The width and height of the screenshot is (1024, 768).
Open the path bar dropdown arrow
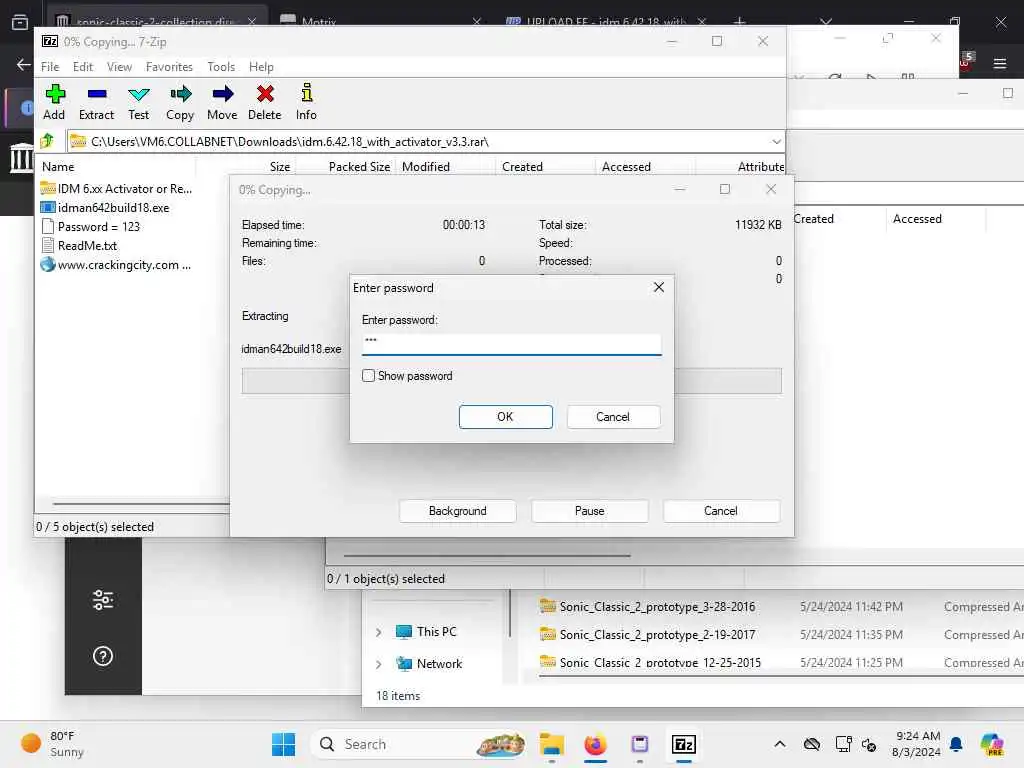(x=776, y=141)
